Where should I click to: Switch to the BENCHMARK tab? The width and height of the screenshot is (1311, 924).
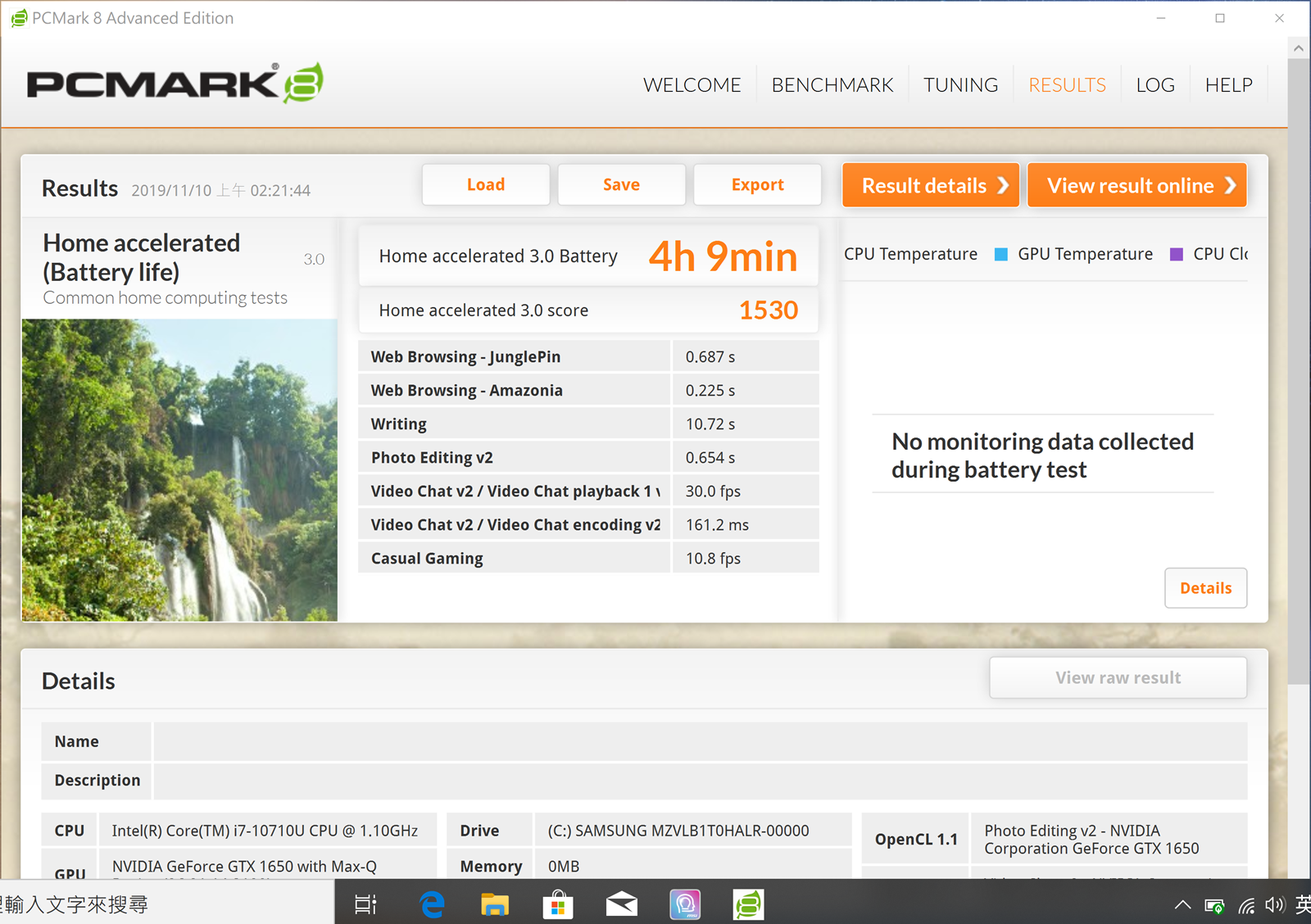pyautogui.click(x=832, y=85)
